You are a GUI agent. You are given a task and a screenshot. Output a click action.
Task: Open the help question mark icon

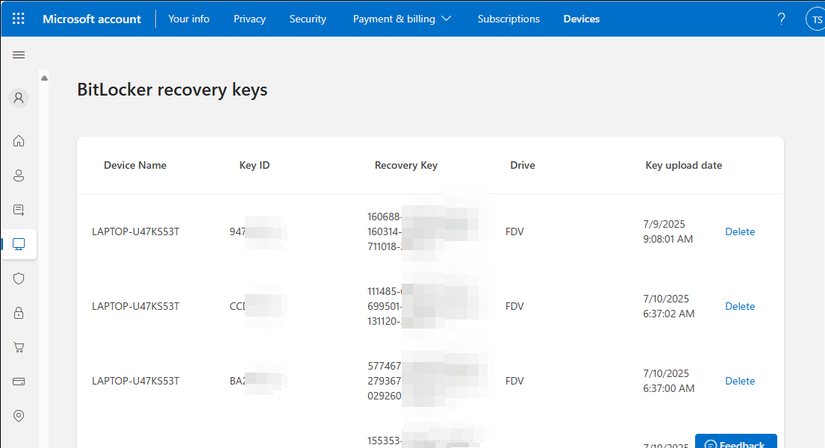781,19
